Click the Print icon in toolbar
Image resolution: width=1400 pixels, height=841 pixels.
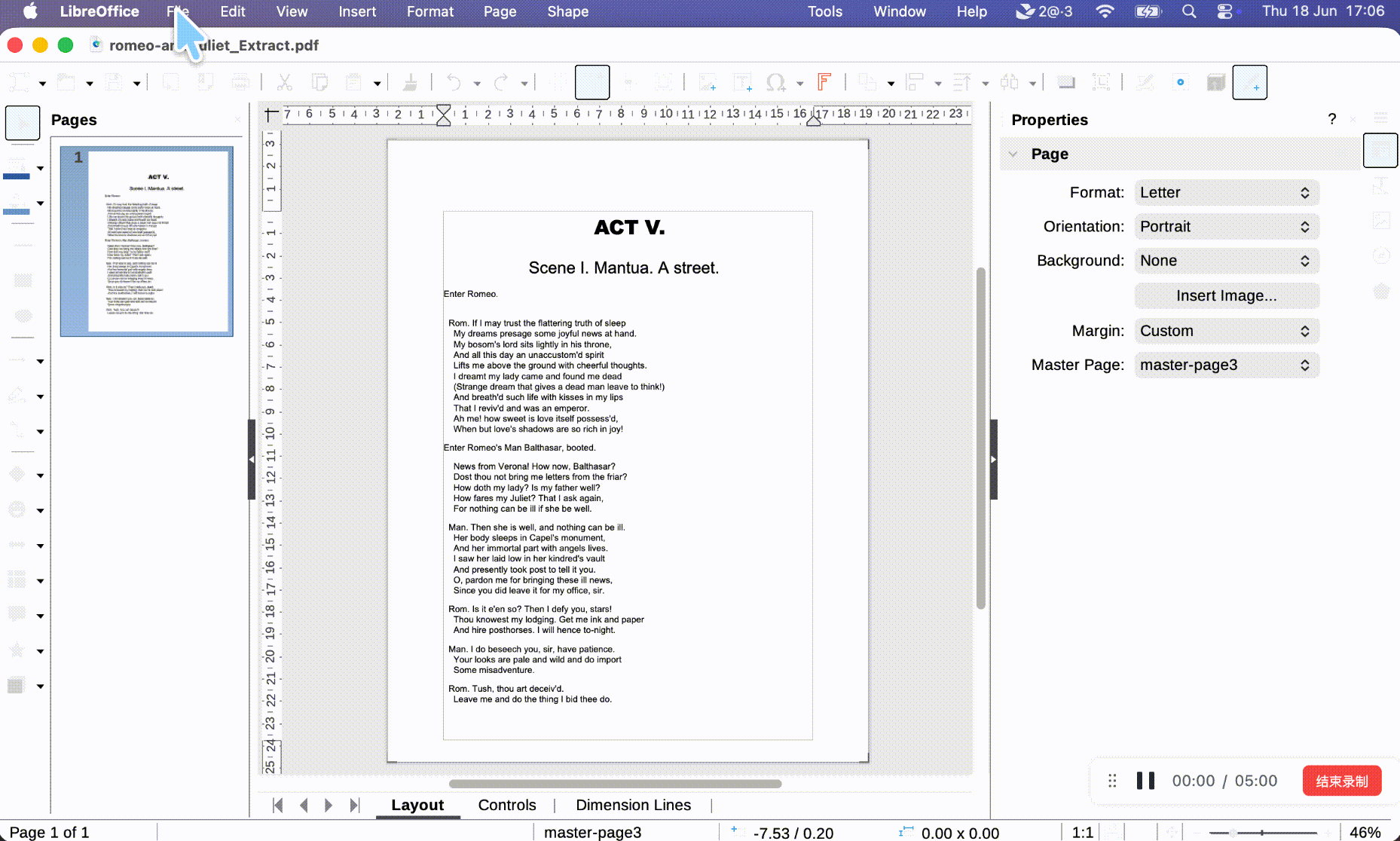point(240,82)
